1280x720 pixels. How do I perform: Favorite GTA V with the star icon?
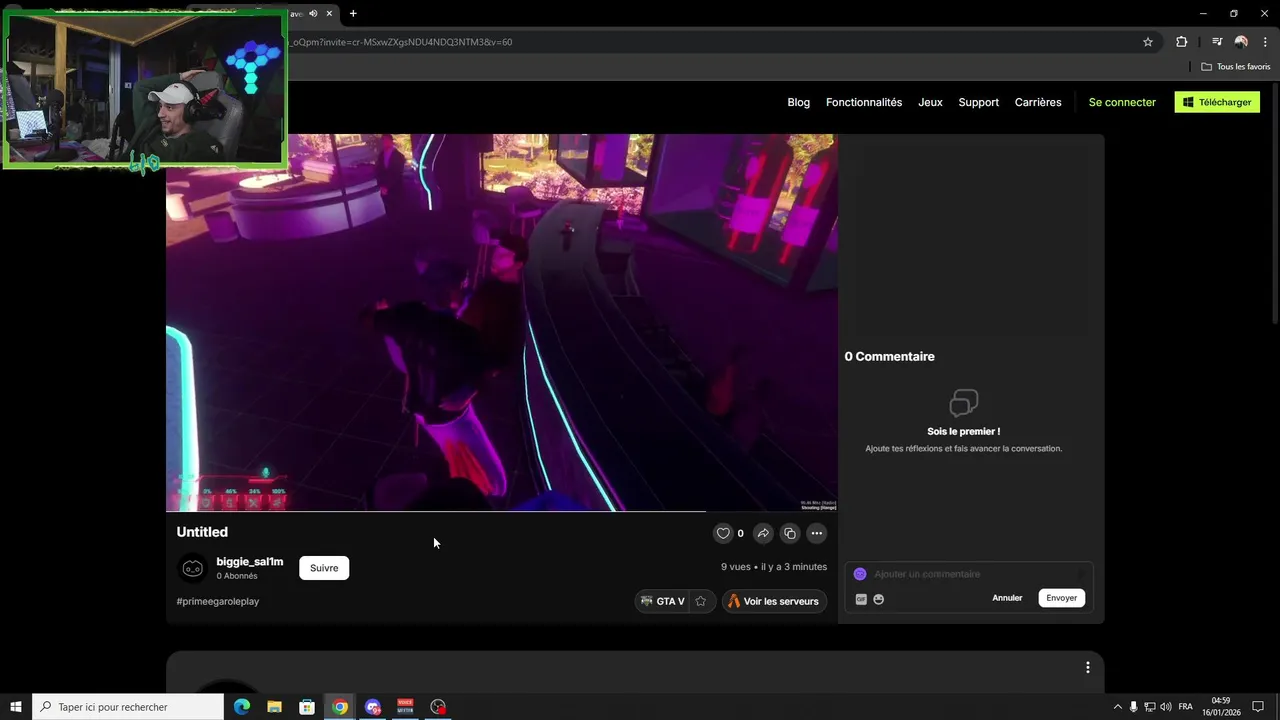[701, 601]
